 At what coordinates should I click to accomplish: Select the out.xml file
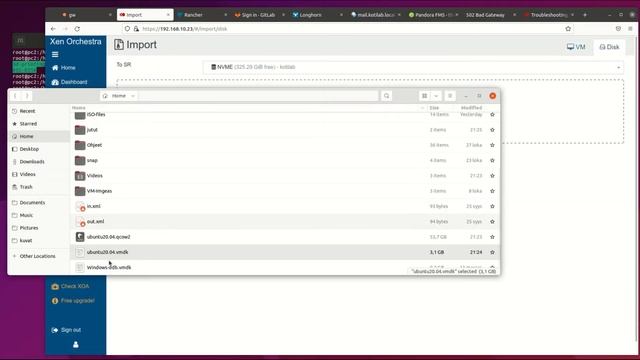[x=284, y=222]
